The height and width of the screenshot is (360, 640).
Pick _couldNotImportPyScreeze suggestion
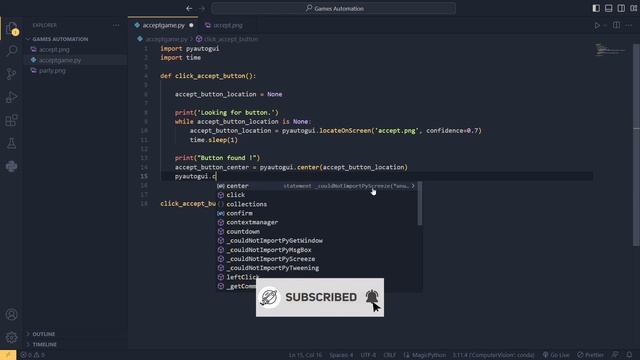click(317, 259)
